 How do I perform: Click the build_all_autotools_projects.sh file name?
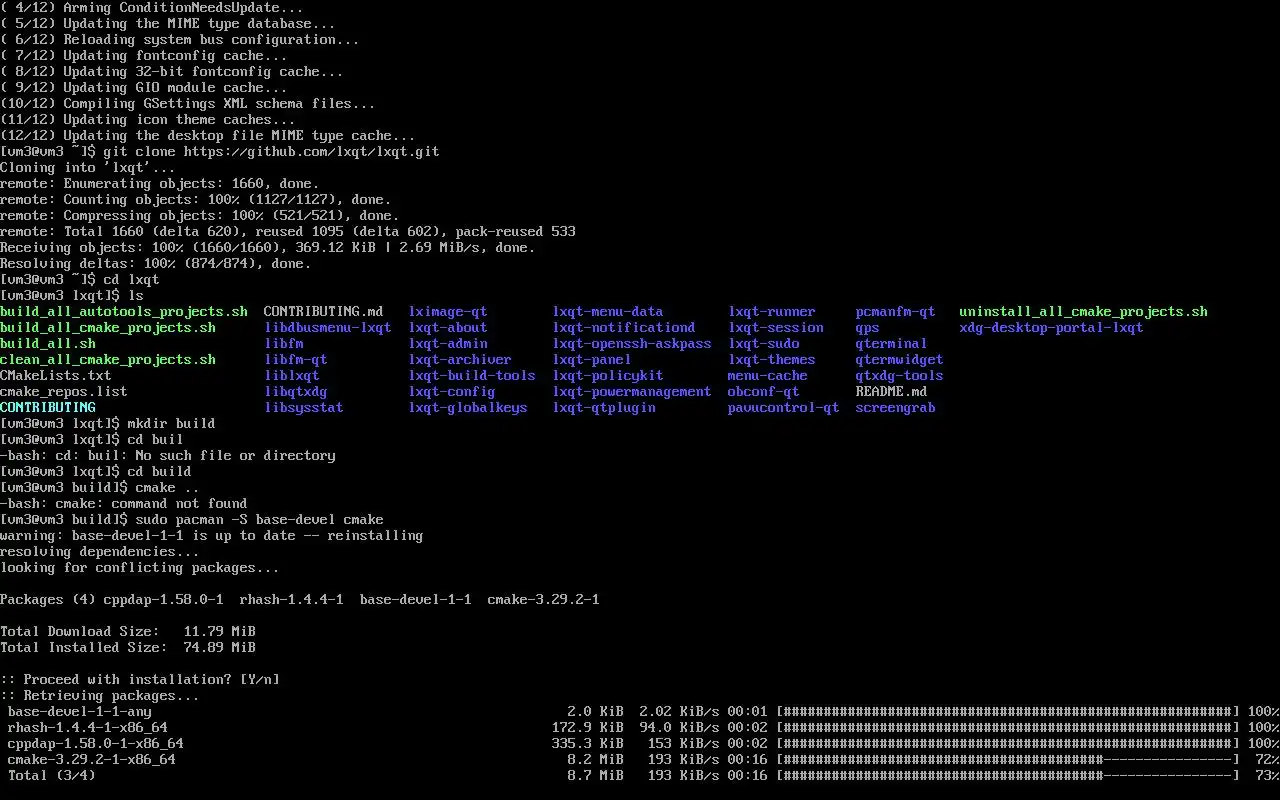point(124,312)
